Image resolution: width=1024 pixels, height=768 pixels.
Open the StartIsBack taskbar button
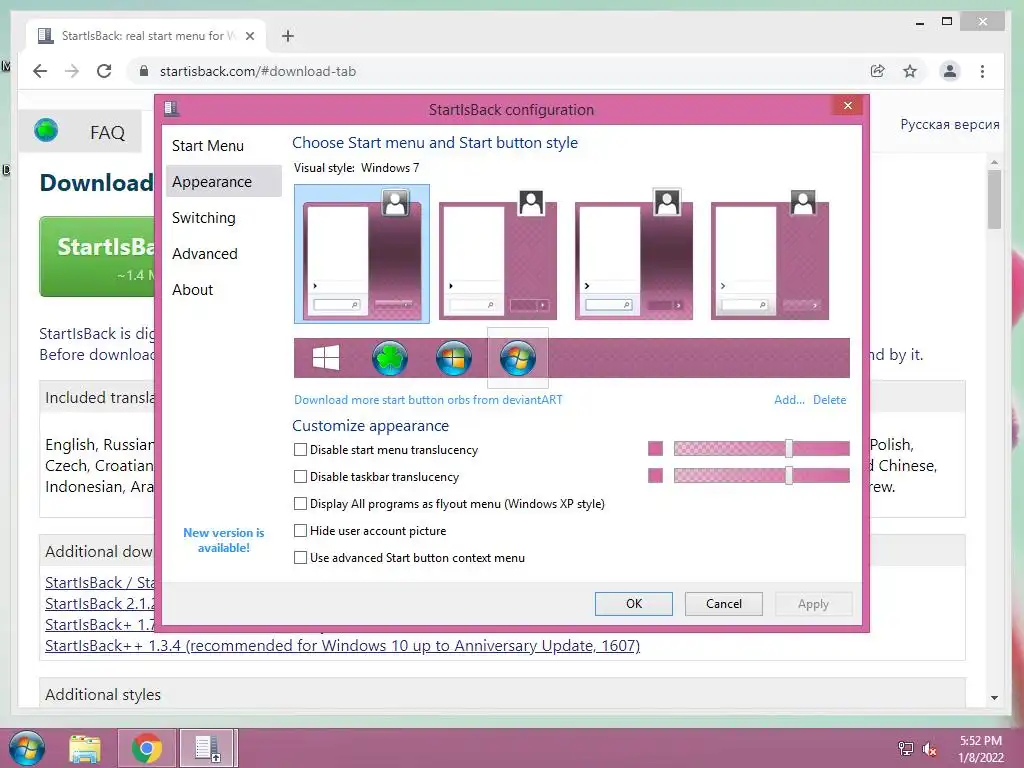(x=208, y=748)
